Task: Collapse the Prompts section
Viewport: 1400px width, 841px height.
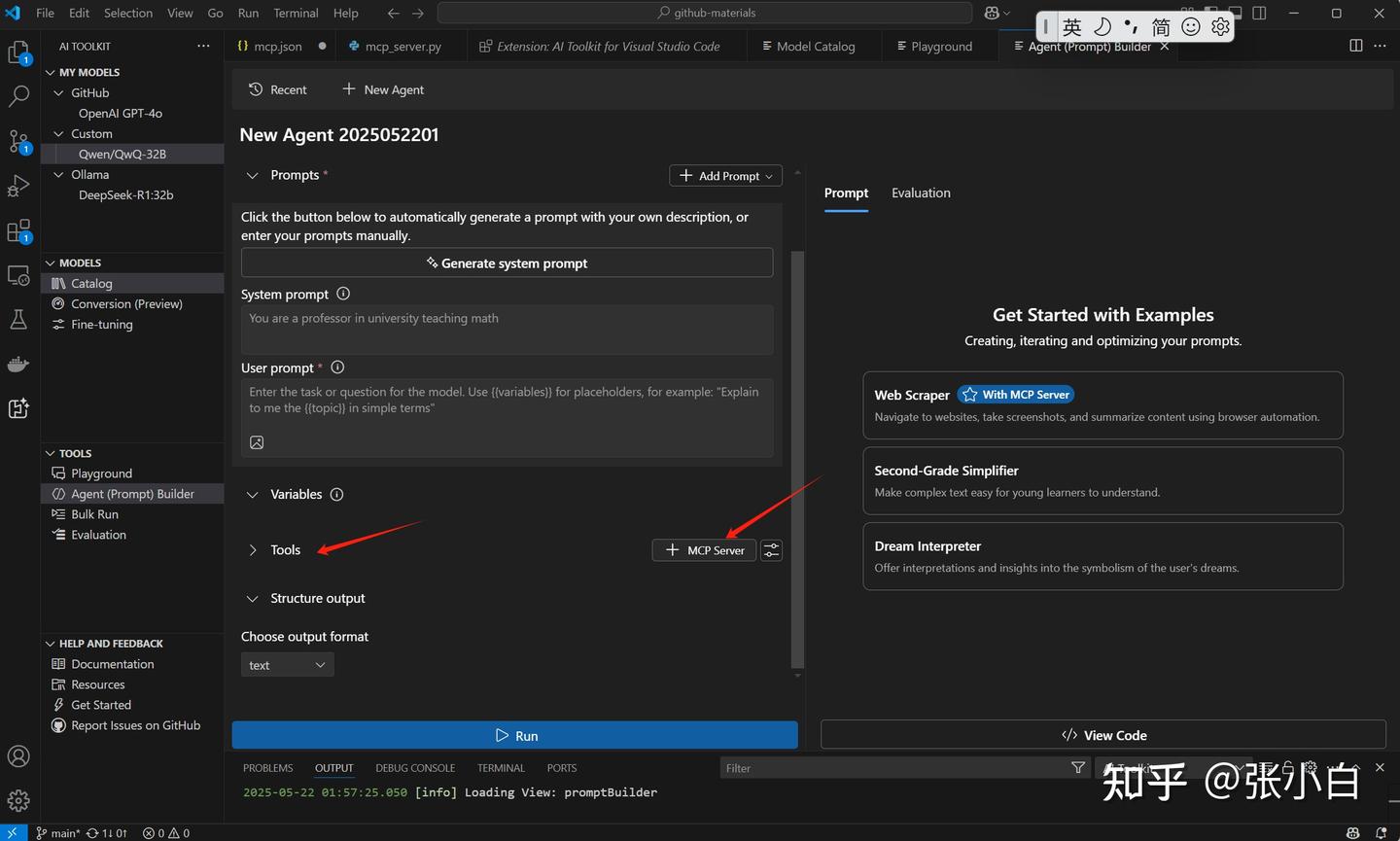Action: (252, 175)
